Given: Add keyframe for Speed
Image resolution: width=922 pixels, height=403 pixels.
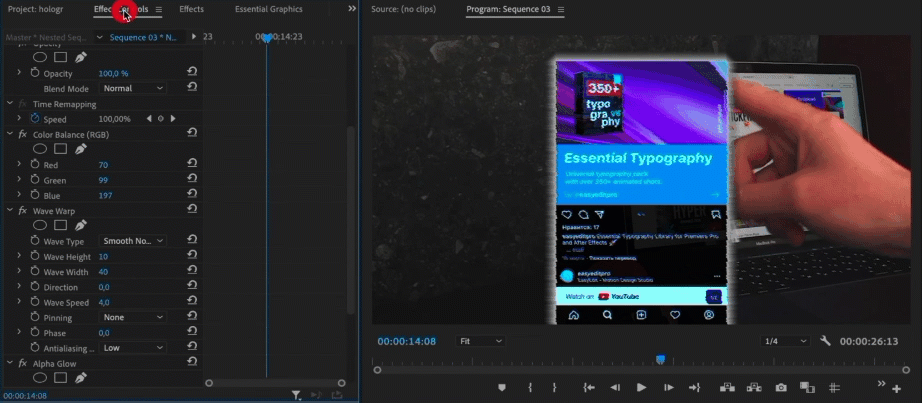Looking at the screenshot, I should pyautogui.click(x=161, y=118).
